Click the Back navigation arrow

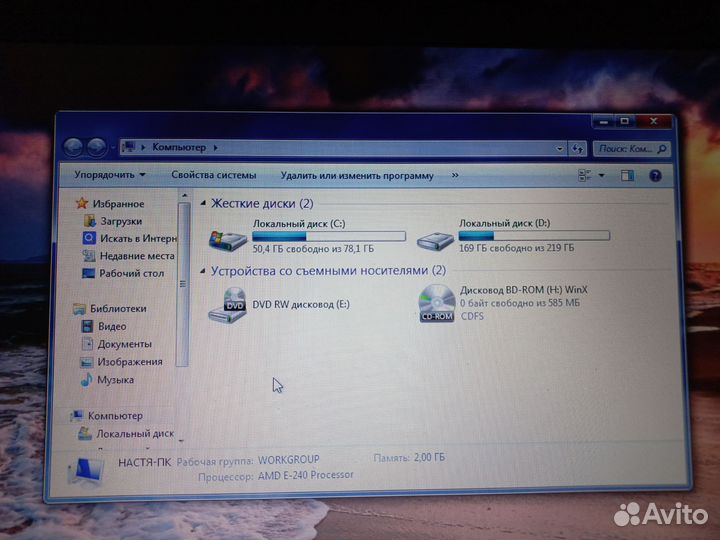point(73,147)
